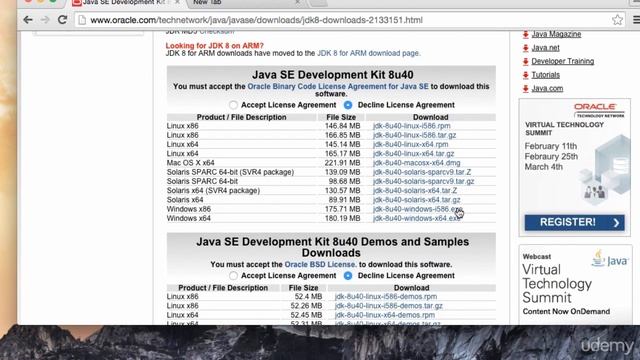
Task: Open Oracle Binary Code License Agreement link
Action: click(x=338, y=87)
